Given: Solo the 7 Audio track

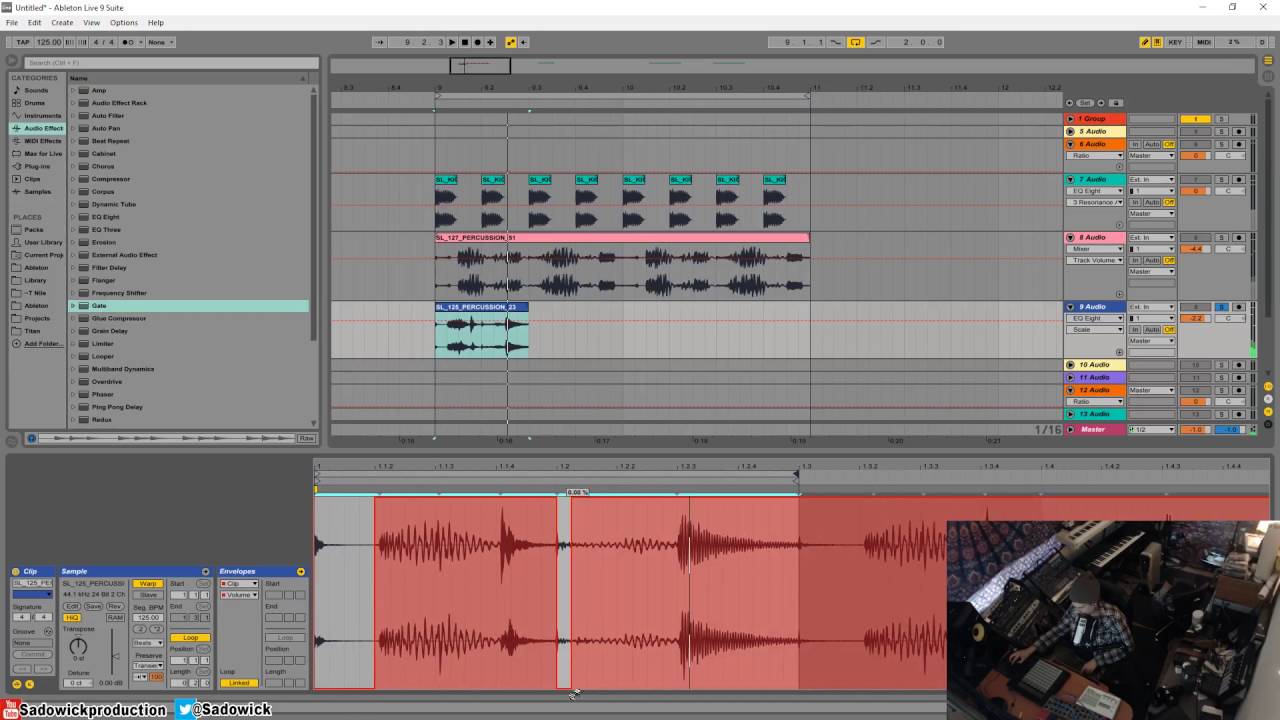Looking at the screenshot, I should pos(1221,180).
